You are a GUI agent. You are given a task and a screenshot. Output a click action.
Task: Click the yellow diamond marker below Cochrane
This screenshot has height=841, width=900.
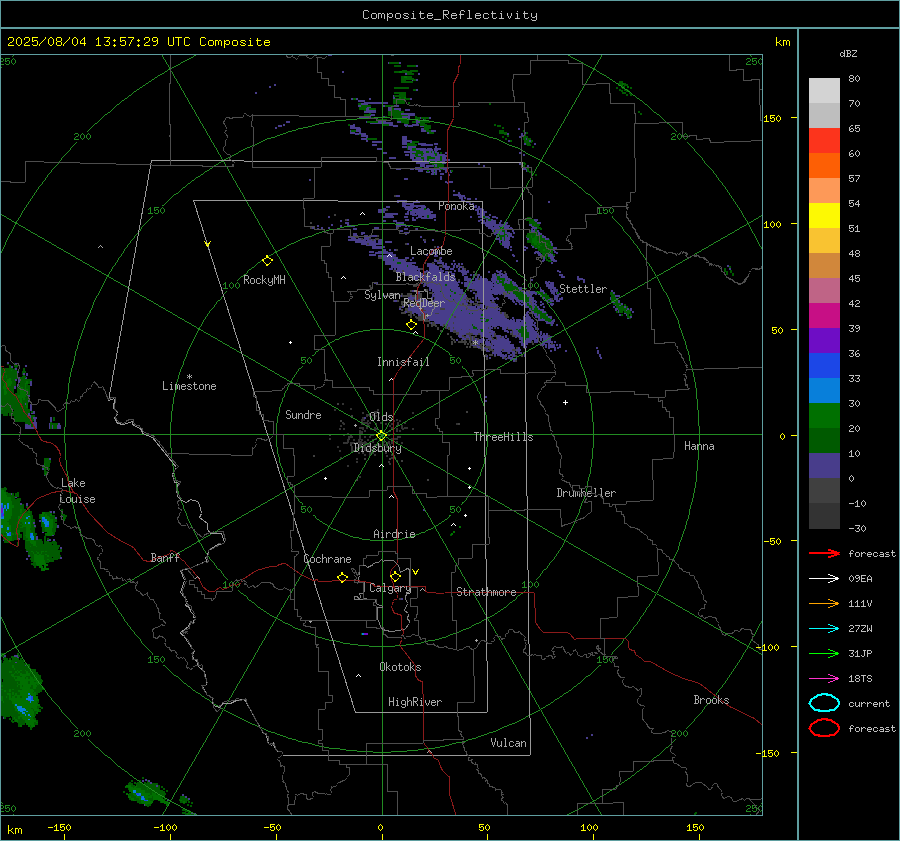(343, 577)
